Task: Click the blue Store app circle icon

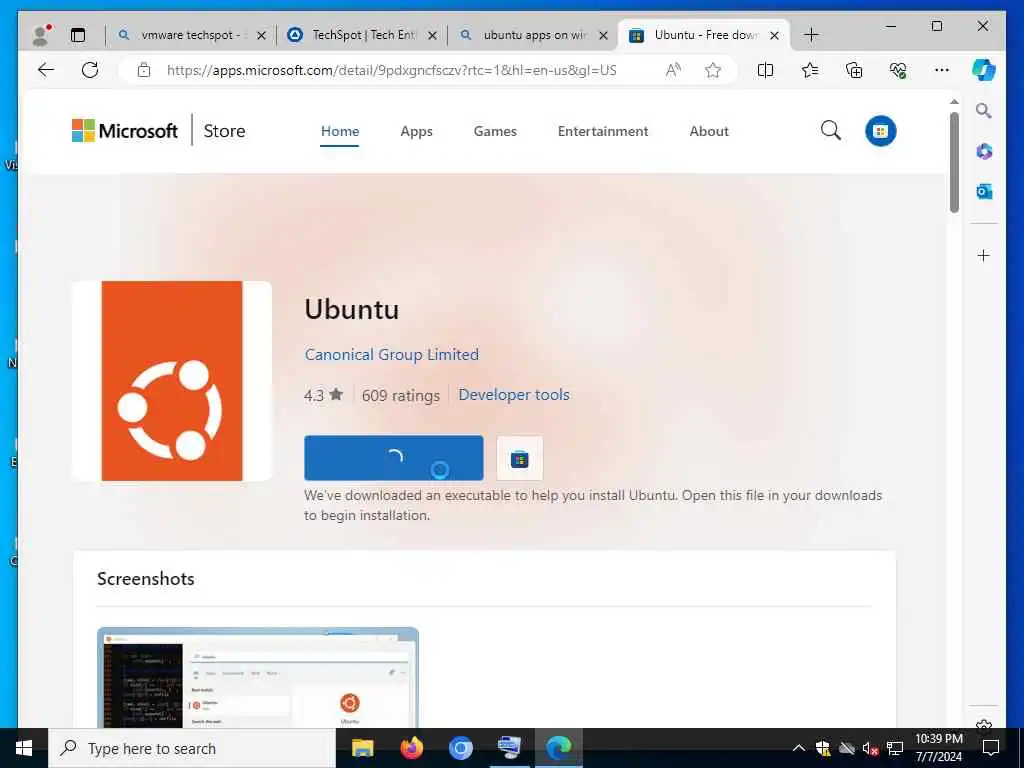Action: pos(880,131)
